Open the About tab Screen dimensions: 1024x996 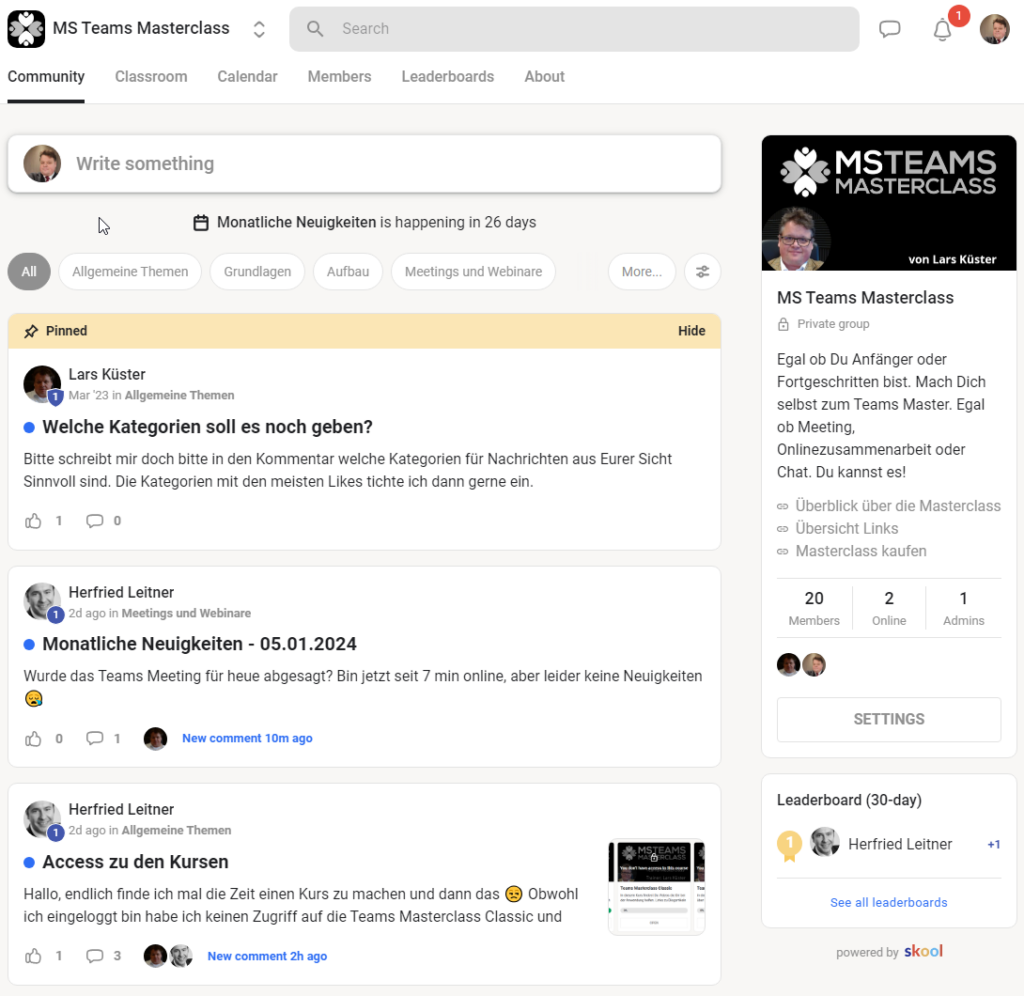(x=545, y=76)
